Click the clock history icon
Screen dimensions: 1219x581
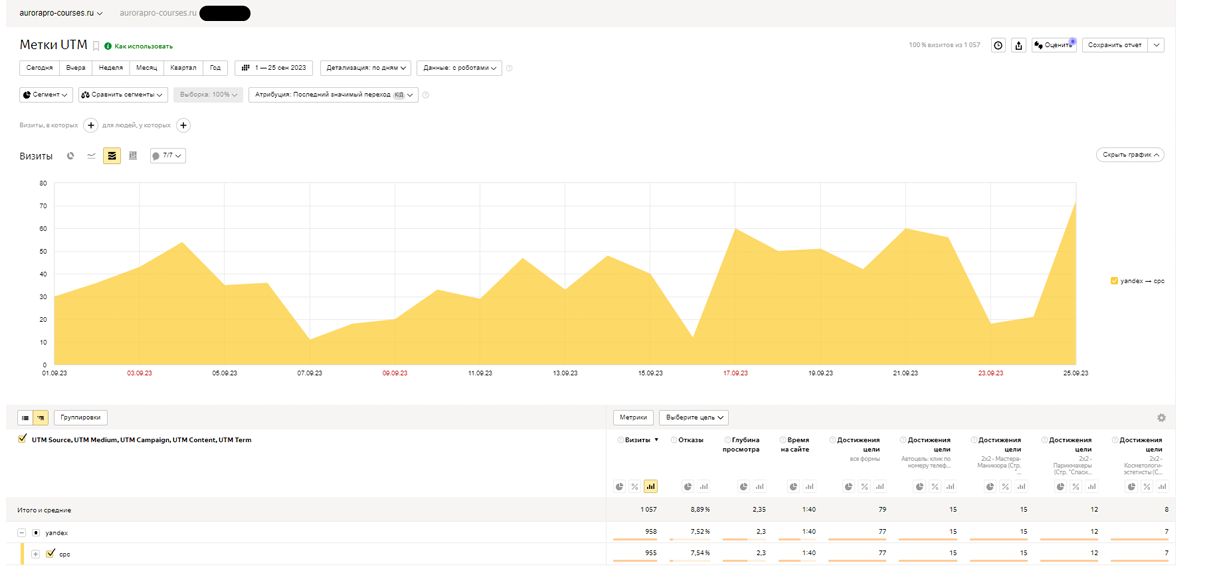[998, 45]
